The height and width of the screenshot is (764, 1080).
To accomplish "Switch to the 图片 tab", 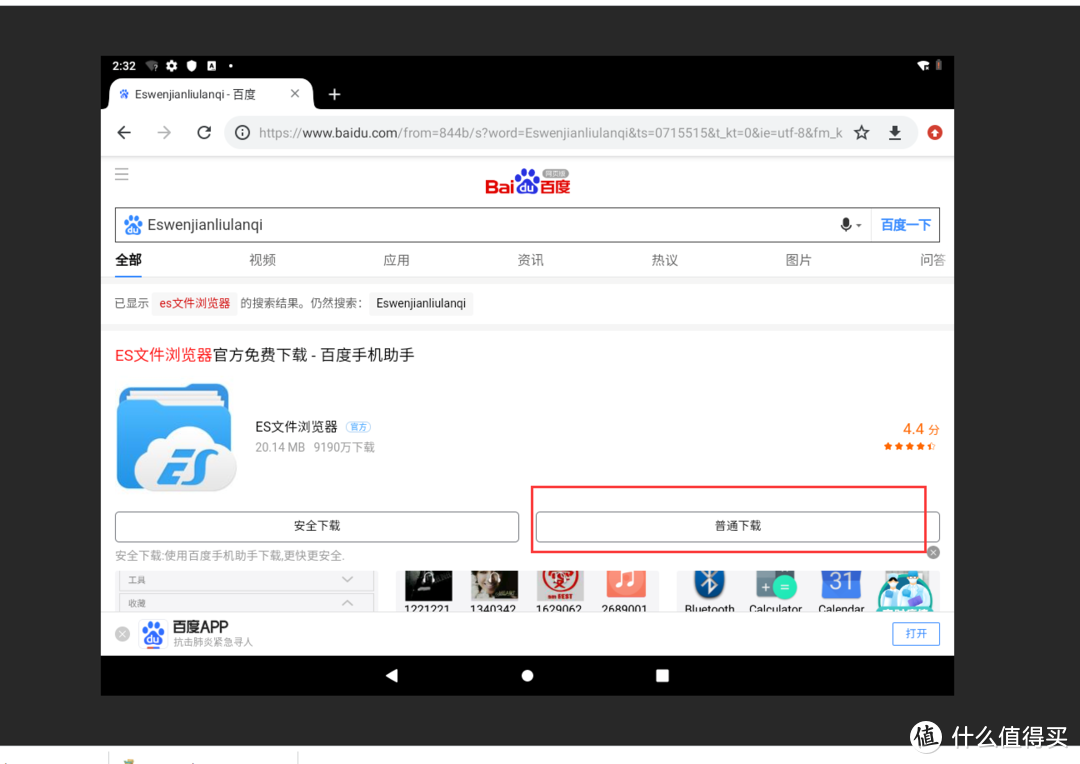I will click(798, 260).
